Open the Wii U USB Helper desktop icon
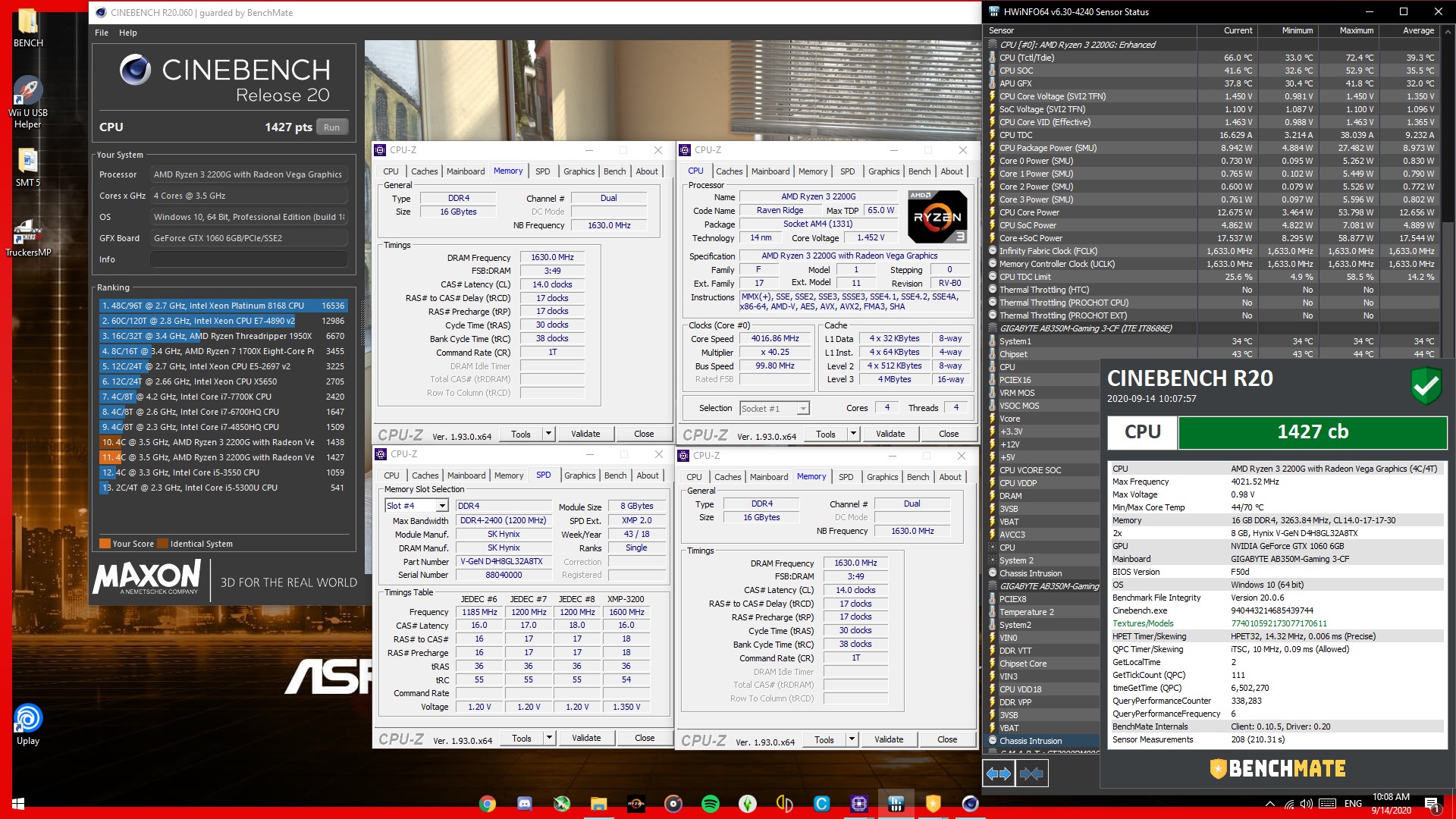 [x=28, y=102]
